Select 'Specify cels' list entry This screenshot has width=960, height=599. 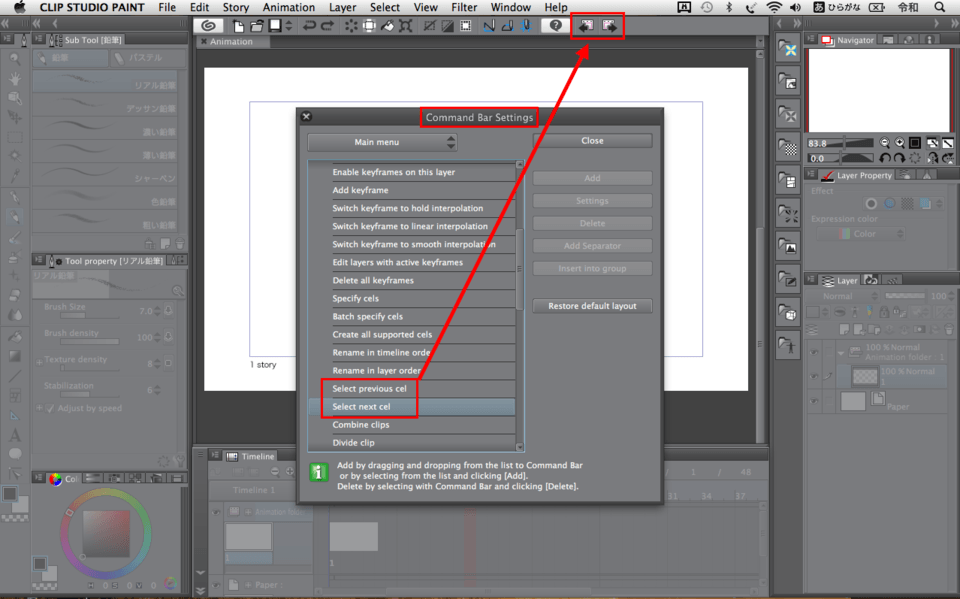(x=411, y=298)
